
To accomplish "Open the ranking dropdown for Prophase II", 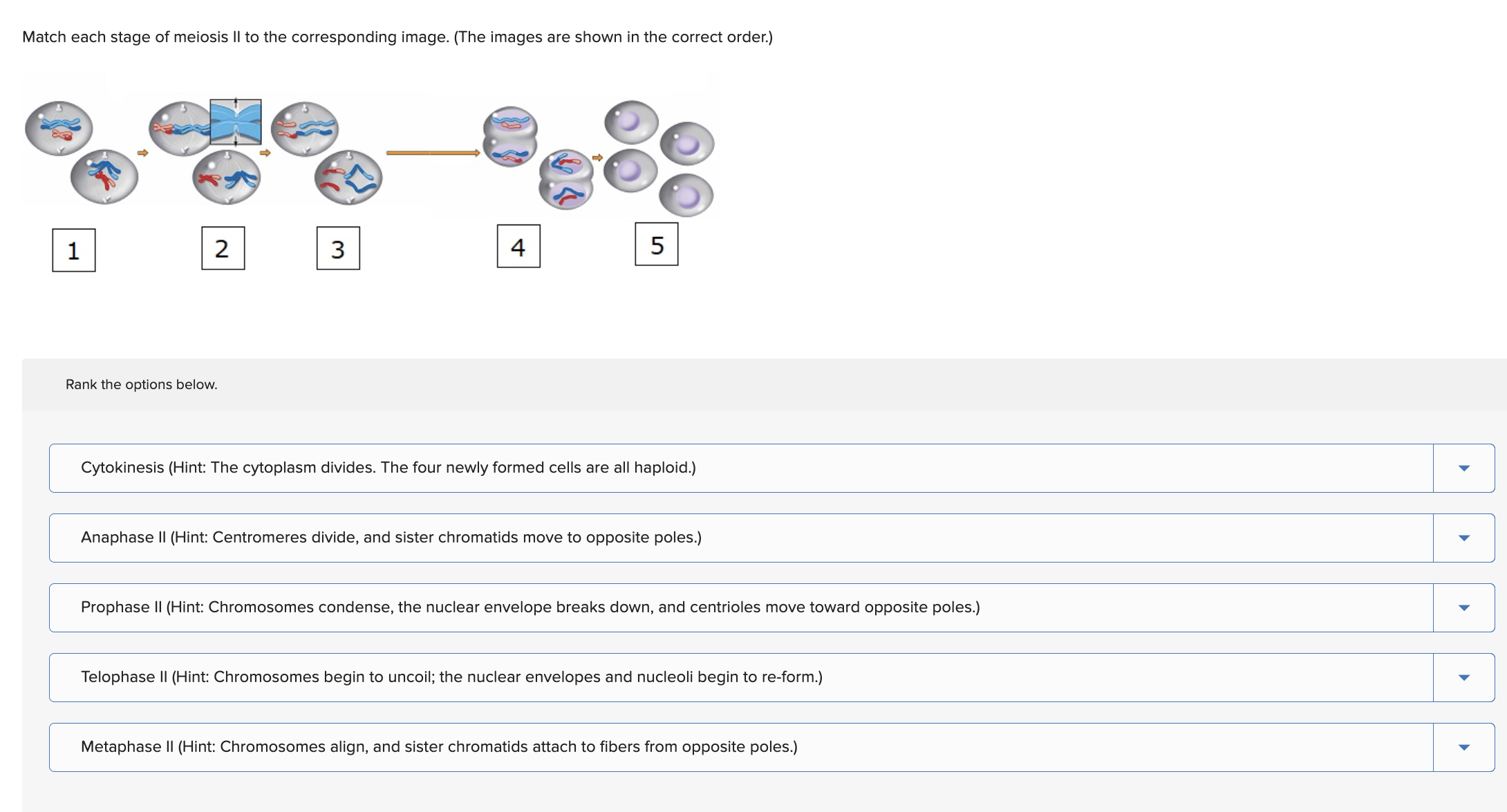I will click(x=1463, y=607).
